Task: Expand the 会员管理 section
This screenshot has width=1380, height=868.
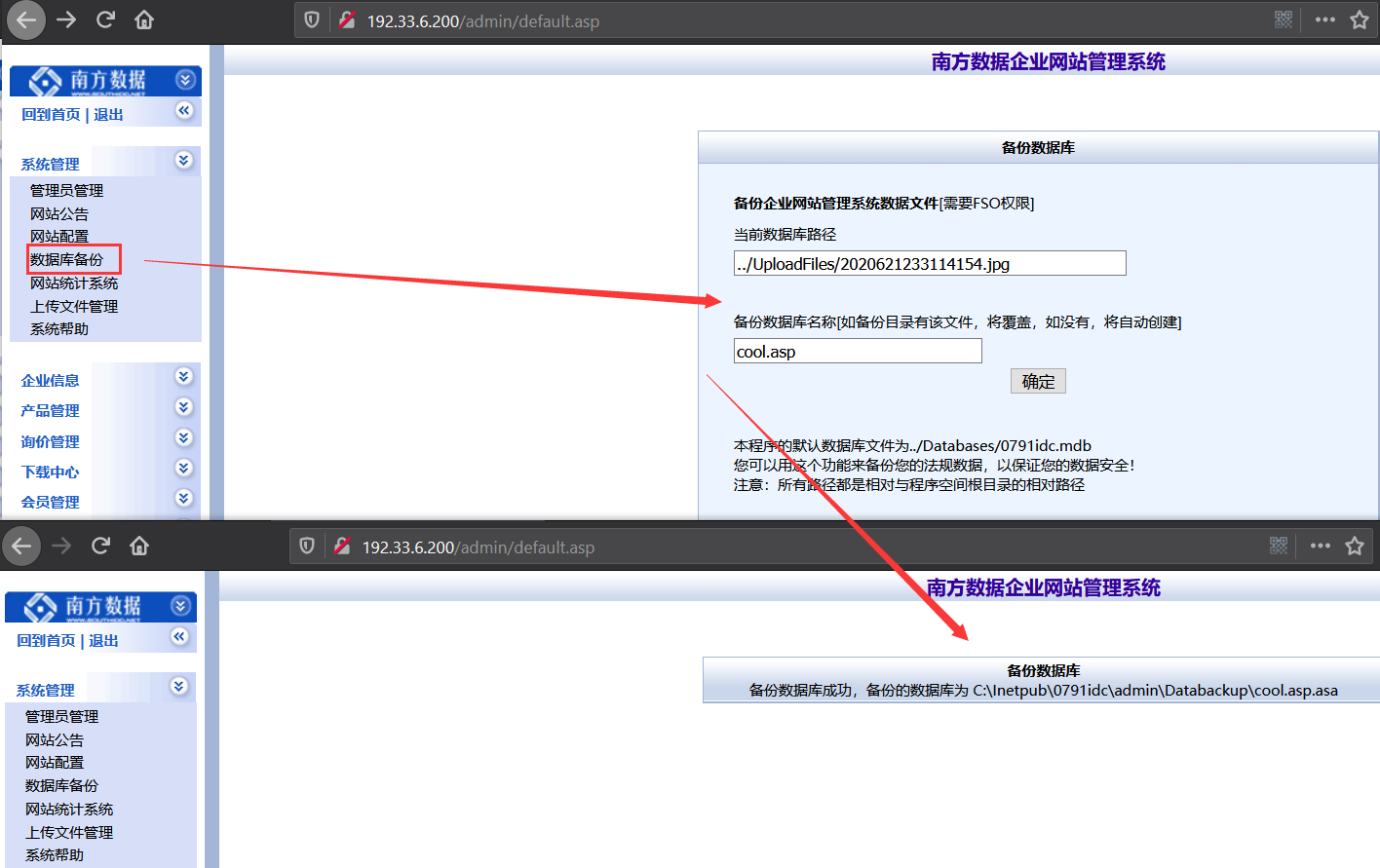Action: tap(184, 498)
